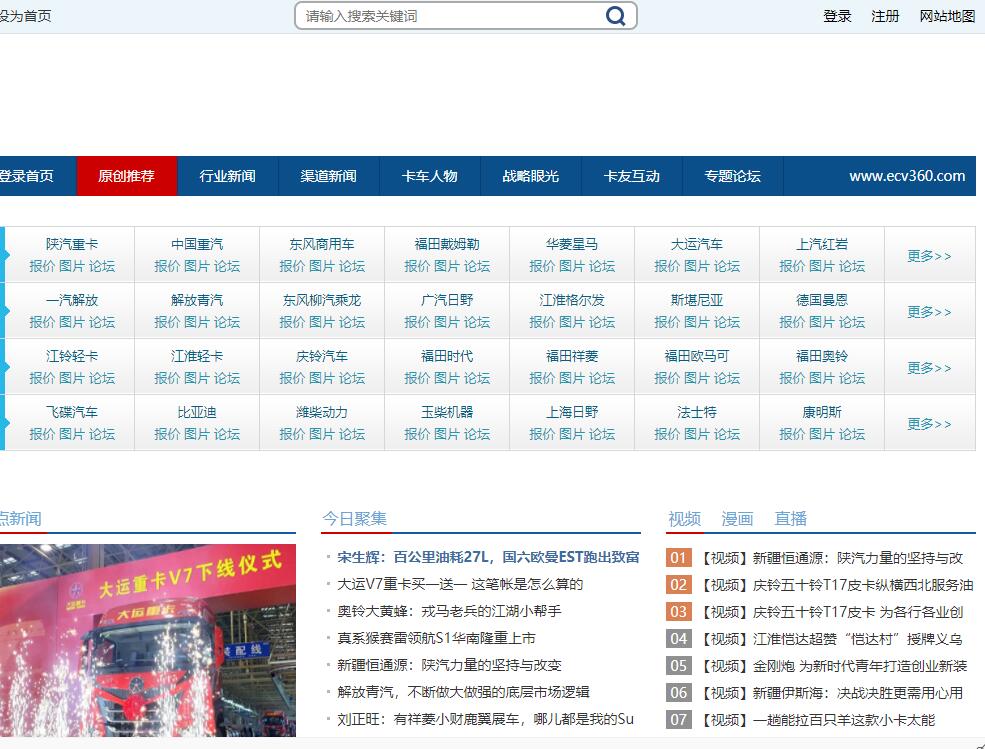Expand the 飞碟汽车 row 更多>> link

[x=929, y=424]
